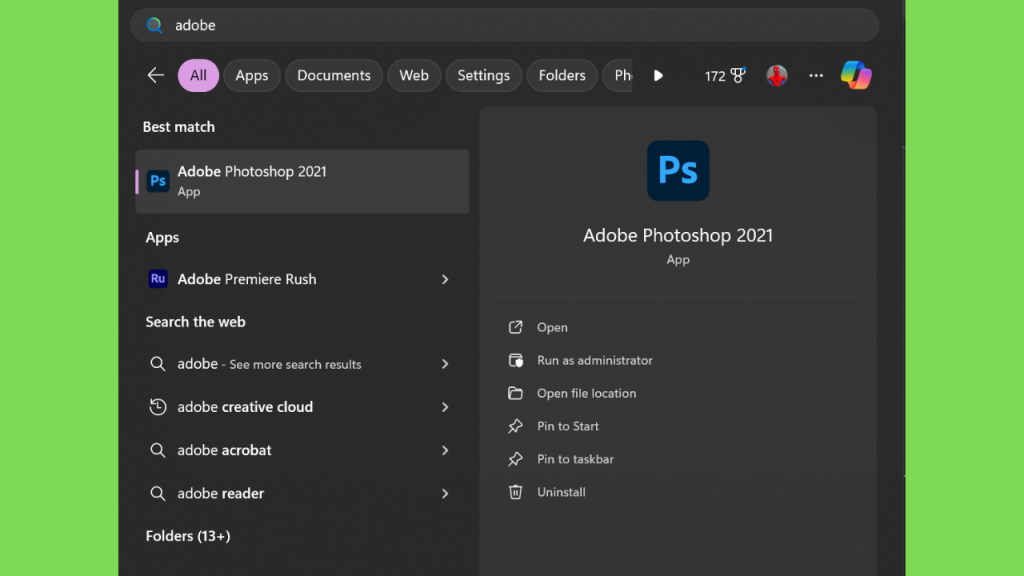Open the rewards trophy icon
The image size is (1024, 576).
click(739, 75)
